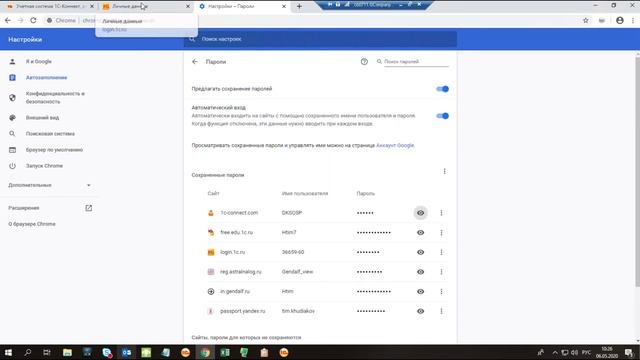Open the 1c-connect.com site link

pos(239,213)
